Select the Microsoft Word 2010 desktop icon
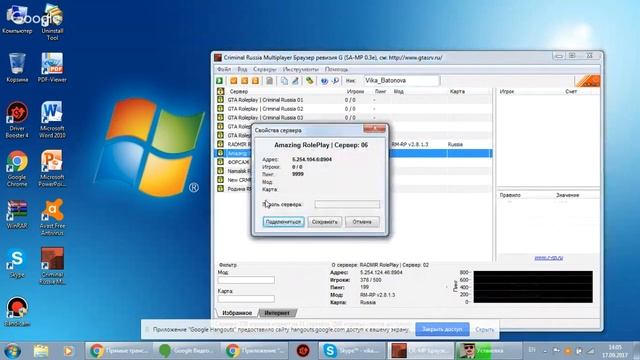Screen dimensions: 640x360 click(x=52, y=120)
